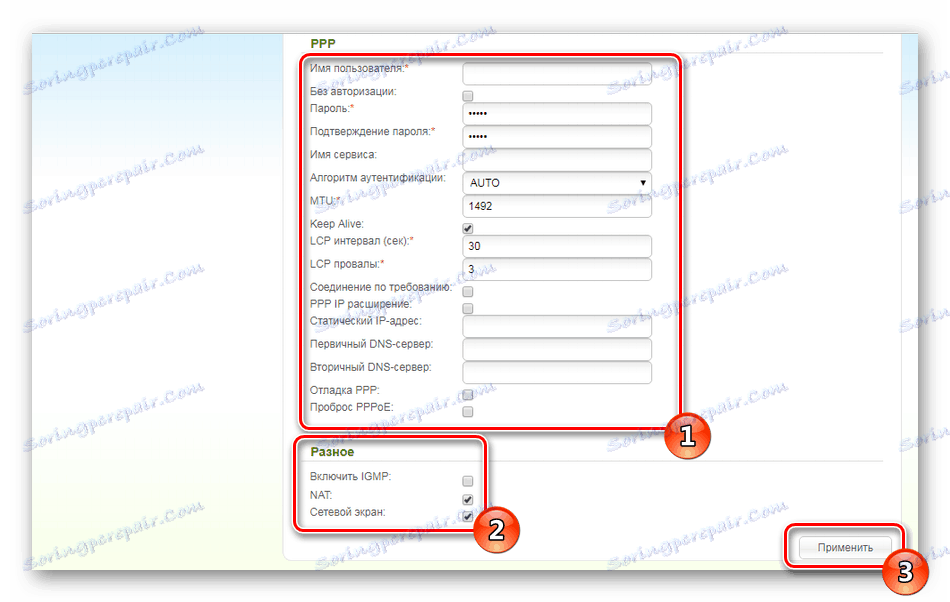Image resolution: width=950 pixels, height=602 pixels.
Task: Click the PPP section heading
Action: (323, 44)
